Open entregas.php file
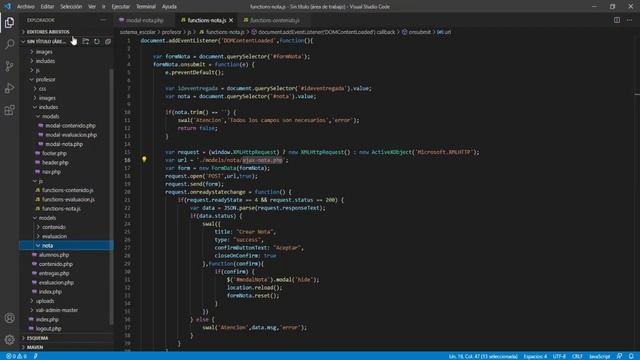The height and width of the screenshot is (360, 640). click(x=53, y=273)
